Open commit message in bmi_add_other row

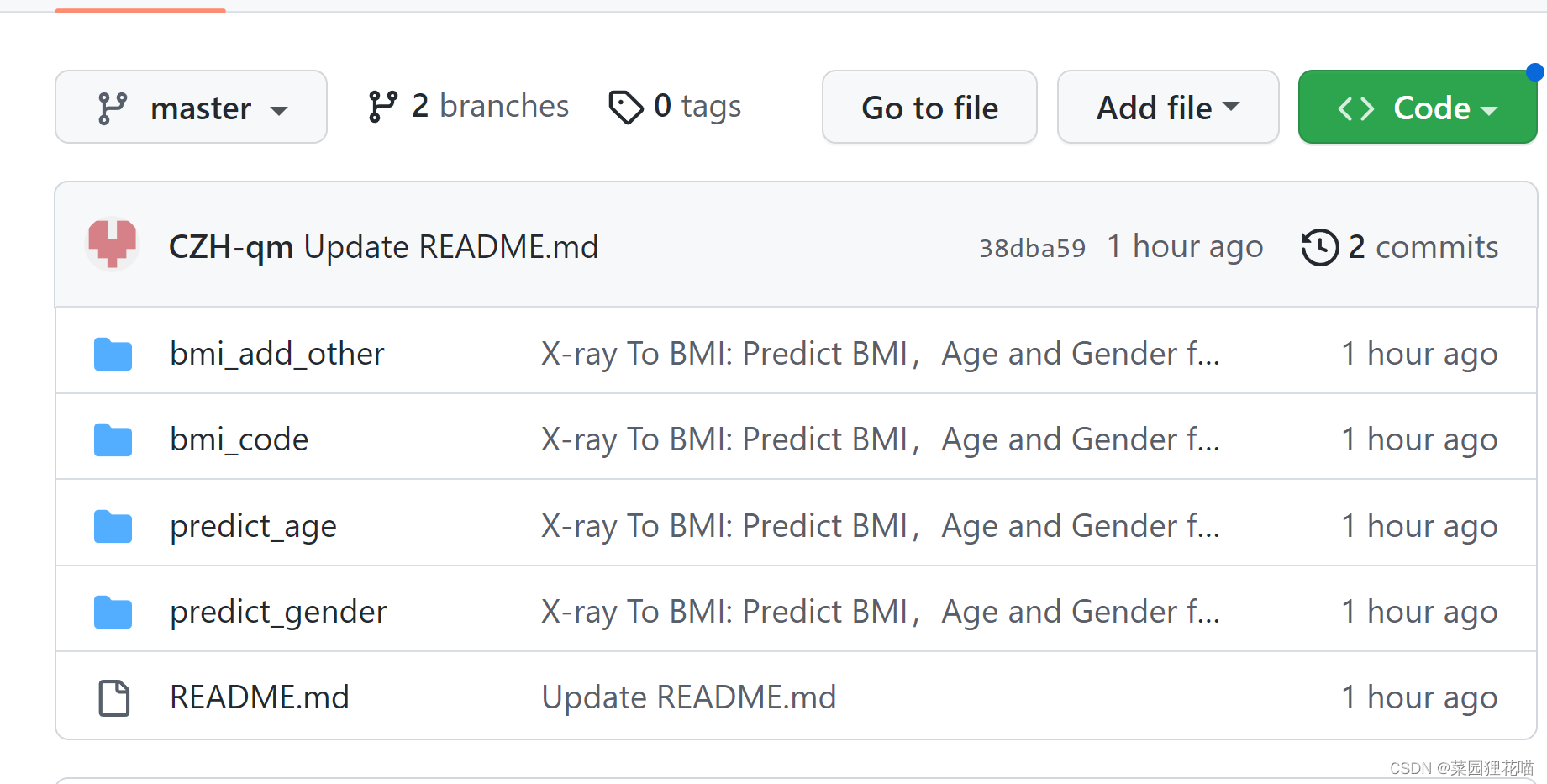pos(881,354)
